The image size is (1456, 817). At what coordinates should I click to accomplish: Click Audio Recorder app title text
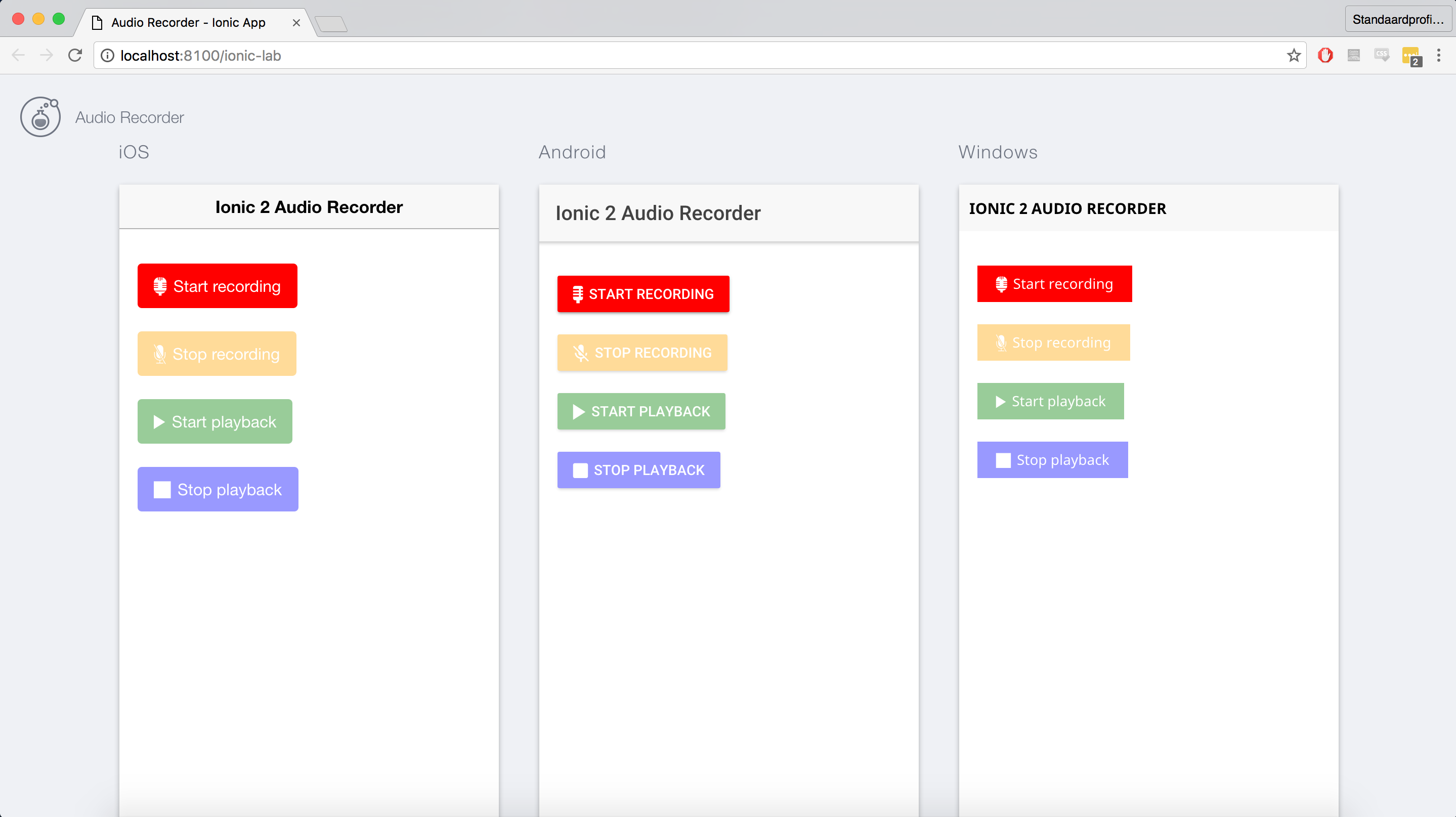click(x=130, y=117)
